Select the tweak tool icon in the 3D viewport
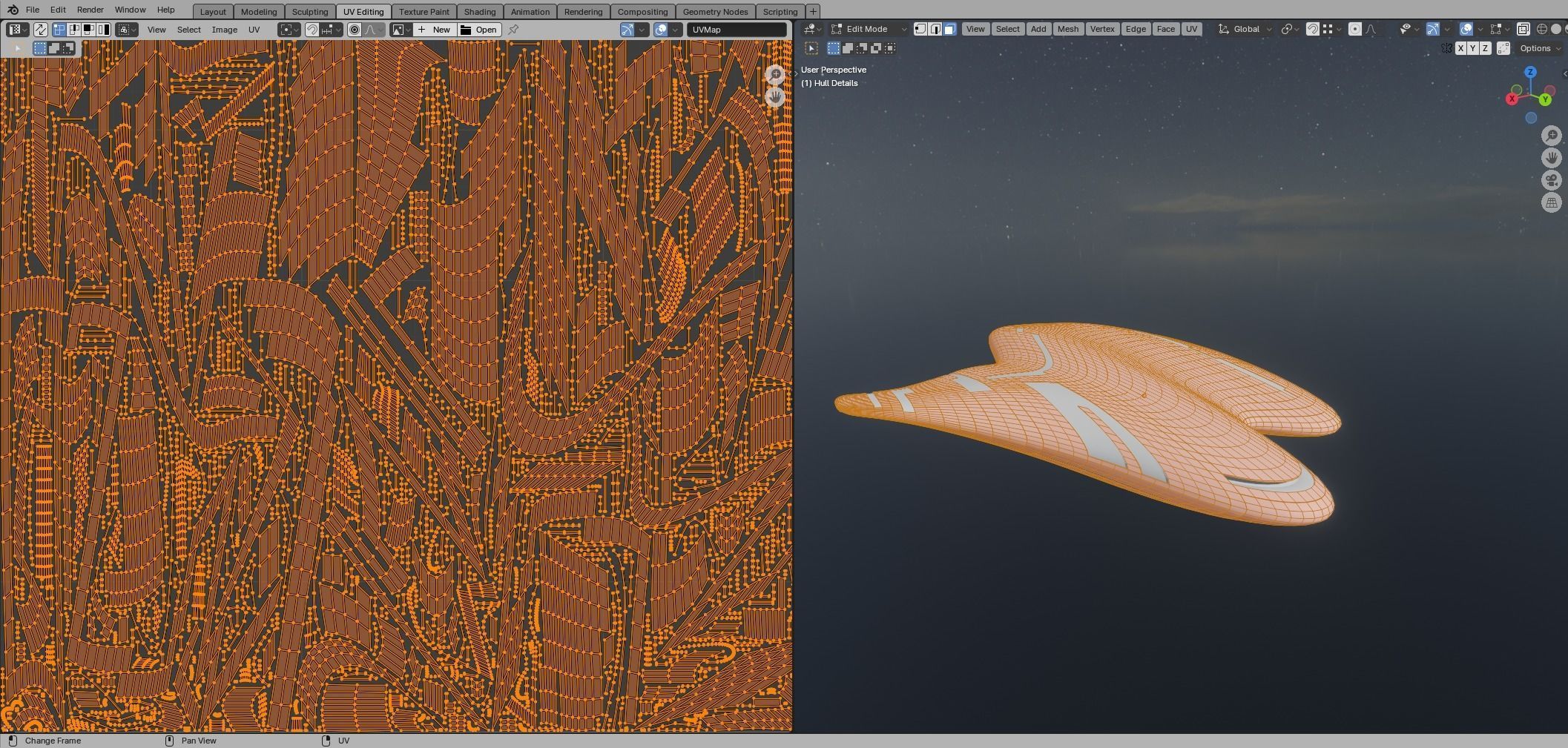The height and width of the screenshot is (748, 1568). coord(811,48)
